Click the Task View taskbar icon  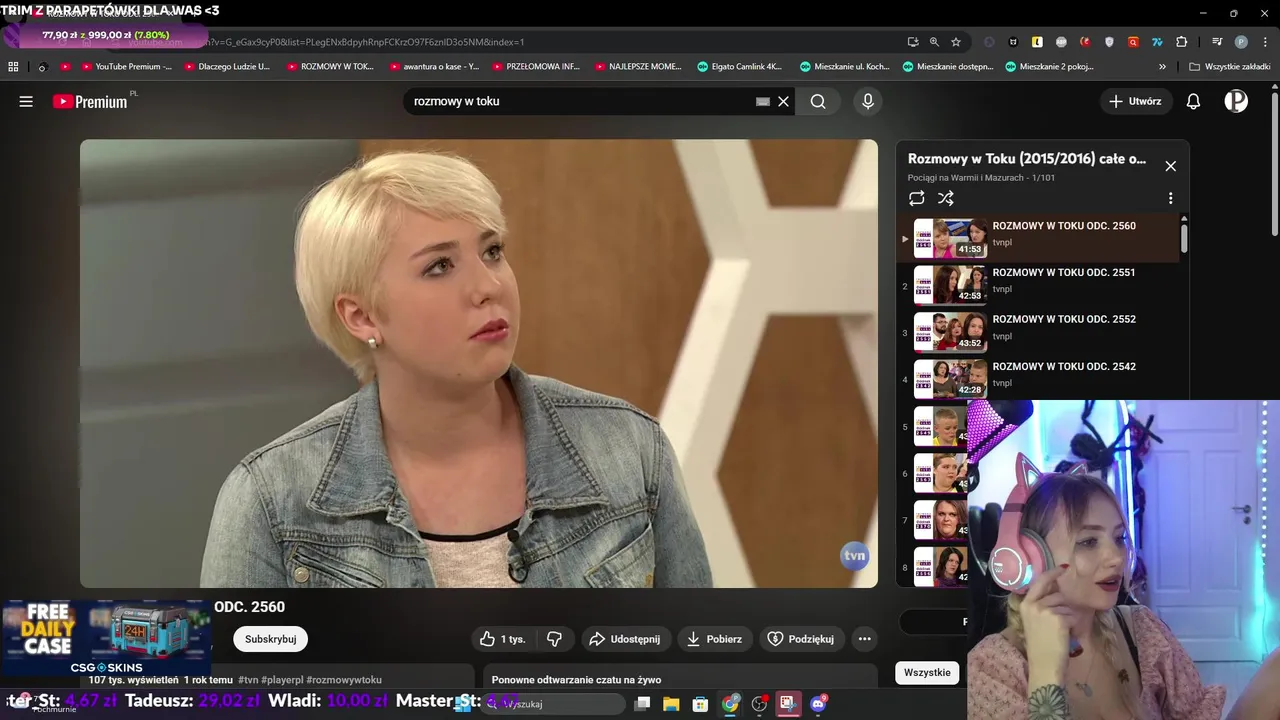point(642,704)
